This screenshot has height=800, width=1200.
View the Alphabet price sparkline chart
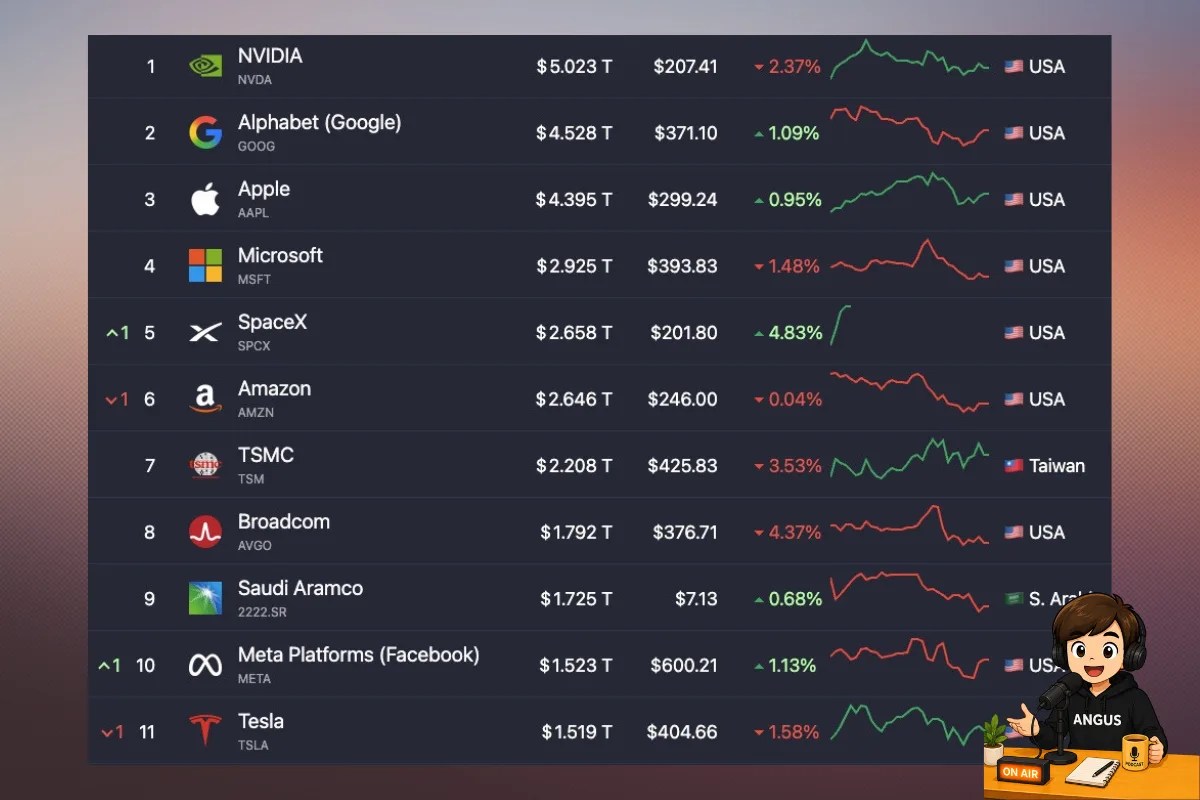coord(910,126)
